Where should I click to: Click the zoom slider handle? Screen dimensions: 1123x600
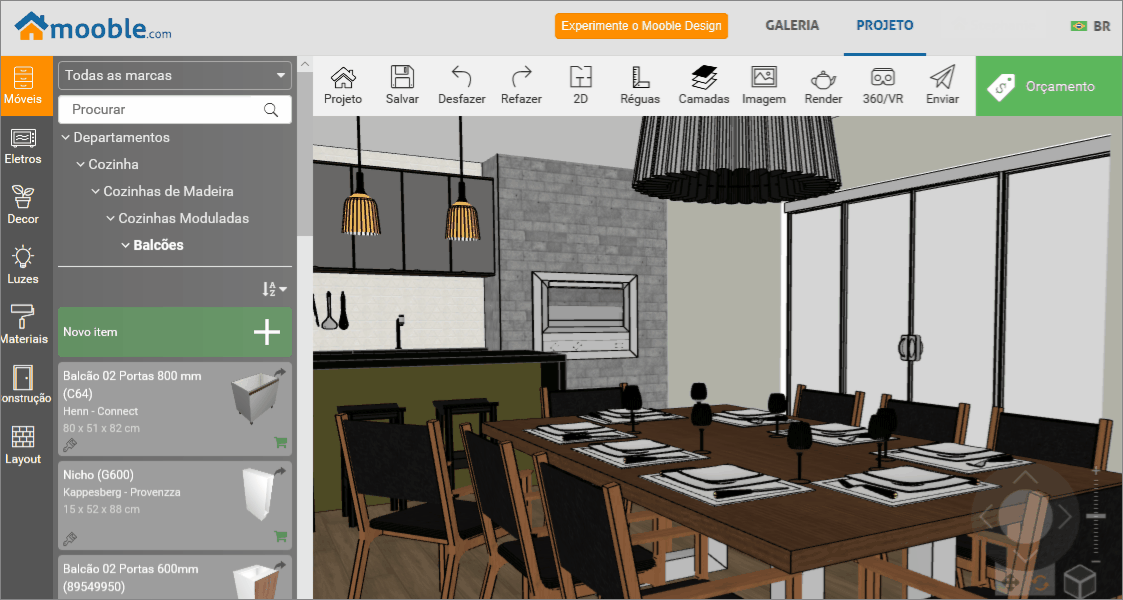click(1096, 516)
